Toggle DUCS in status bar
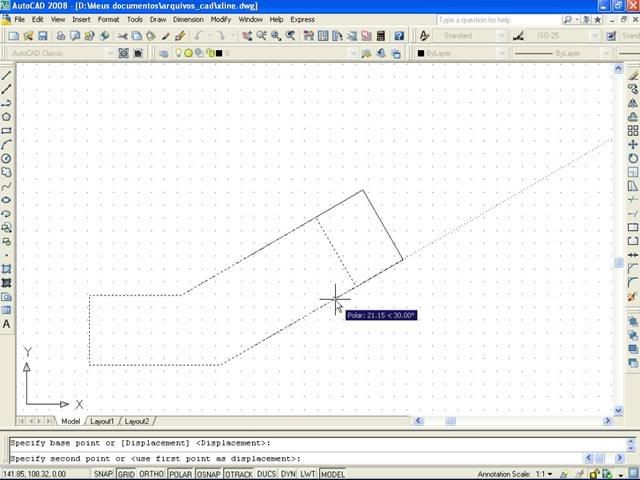 pos(267,474)
